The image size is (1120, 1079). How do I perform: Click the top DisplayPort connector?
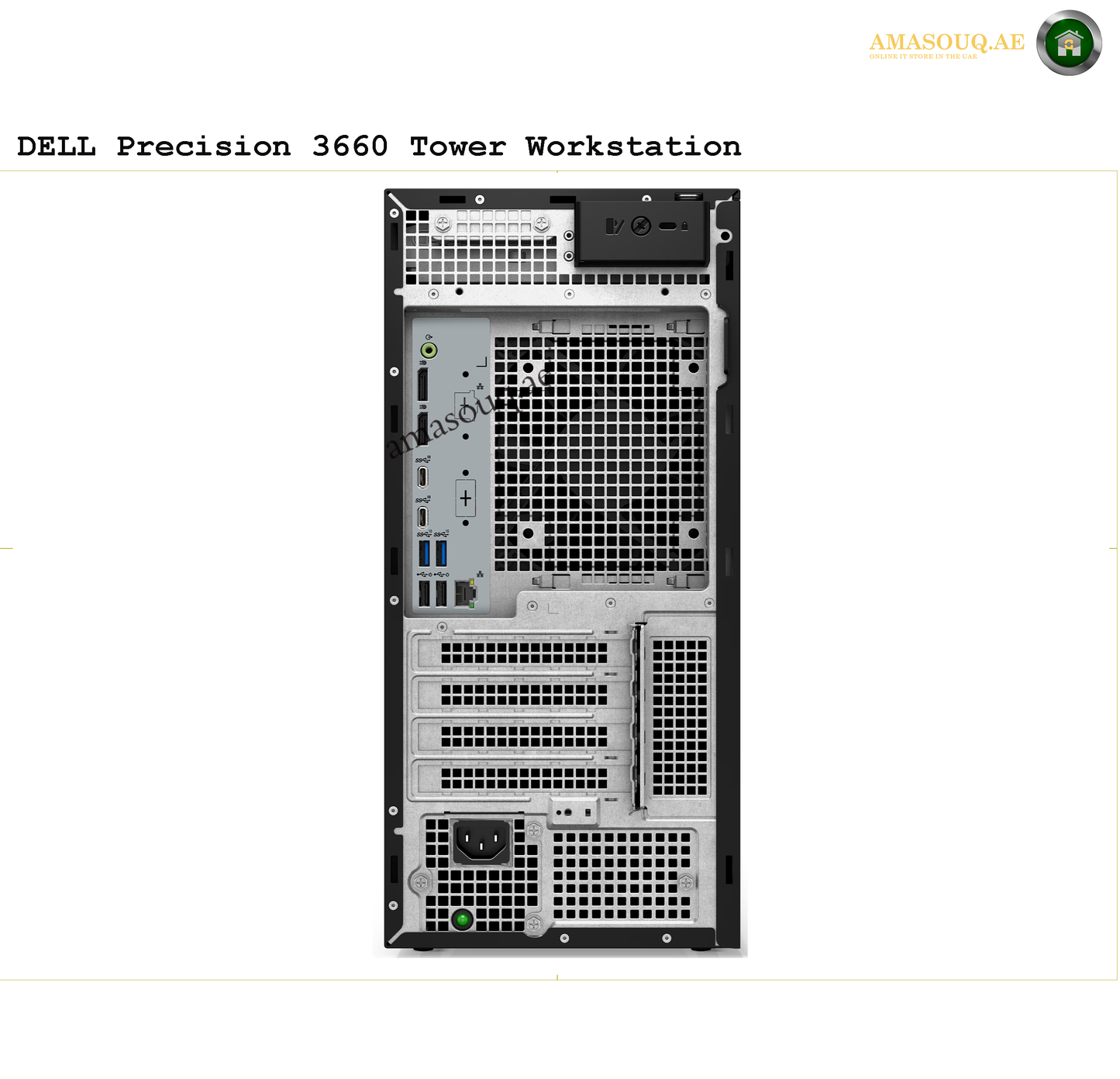click(422, 384)
